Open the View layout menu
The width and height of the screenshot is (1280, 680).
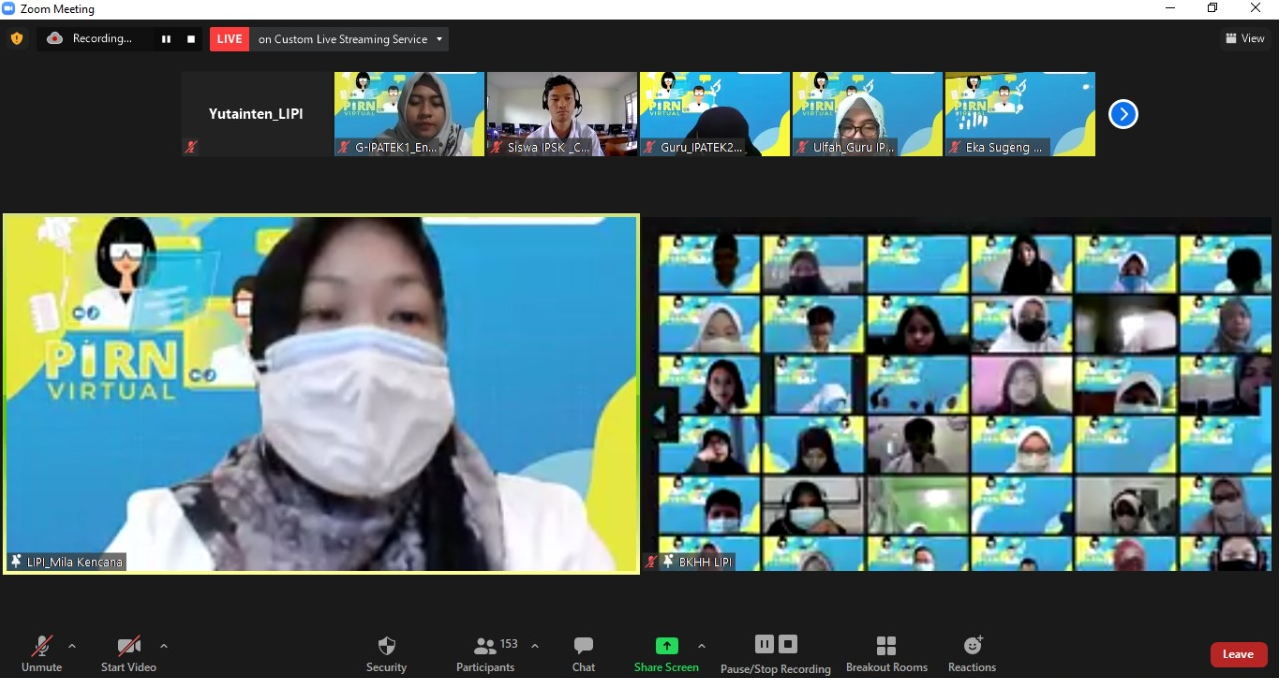pos(1245,39)
